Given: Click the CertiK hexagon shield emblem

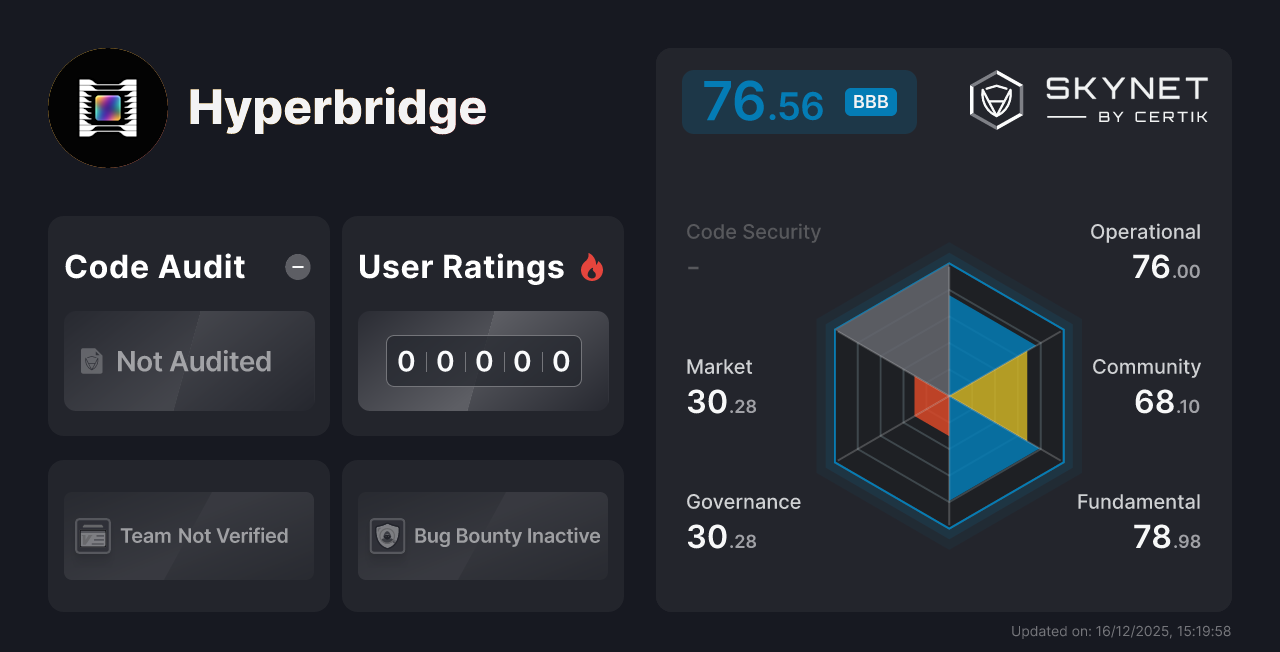Looking at the screenshot, I should 995,98.
